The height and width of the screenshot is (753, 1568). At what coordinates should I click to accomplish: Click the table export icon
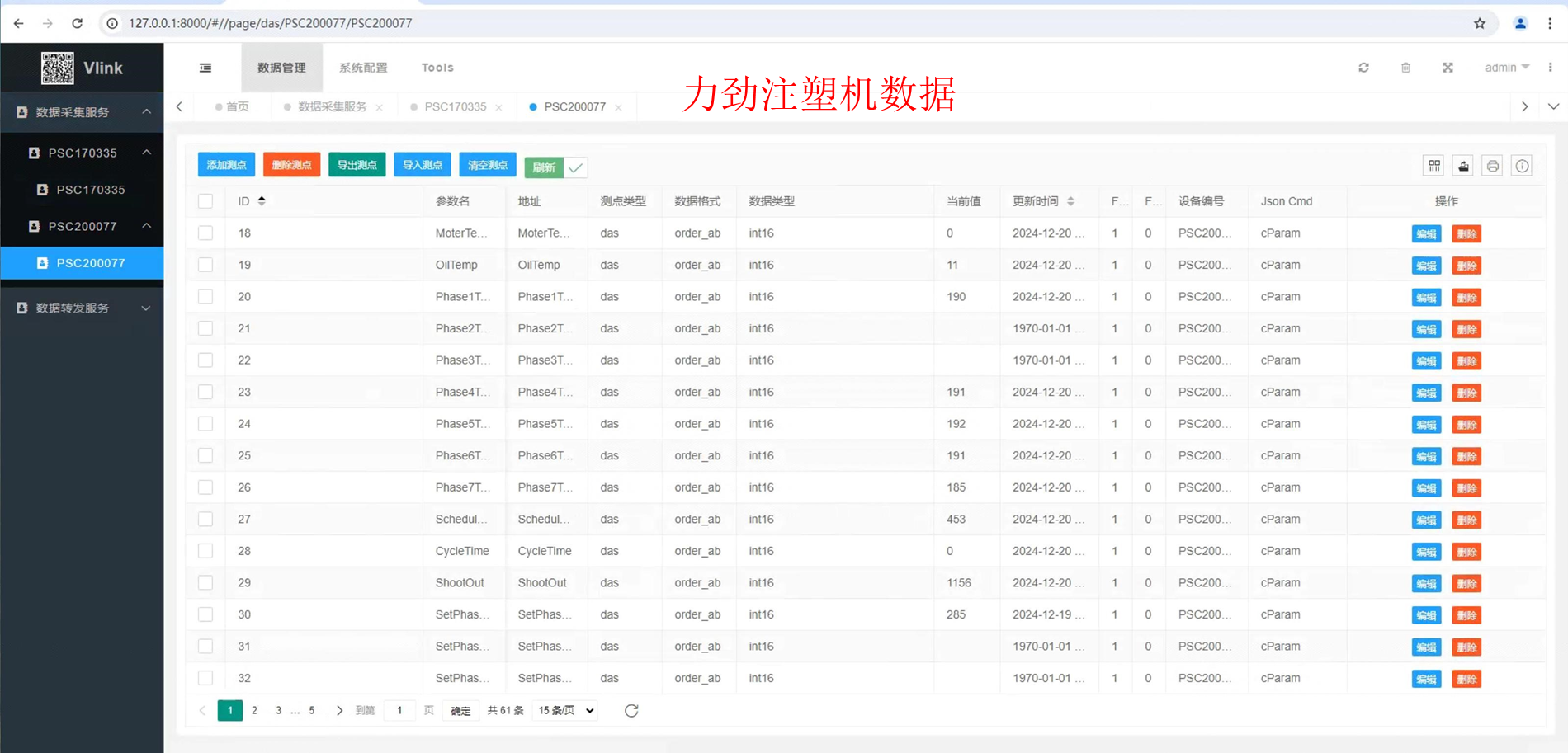coord(1463,166)
